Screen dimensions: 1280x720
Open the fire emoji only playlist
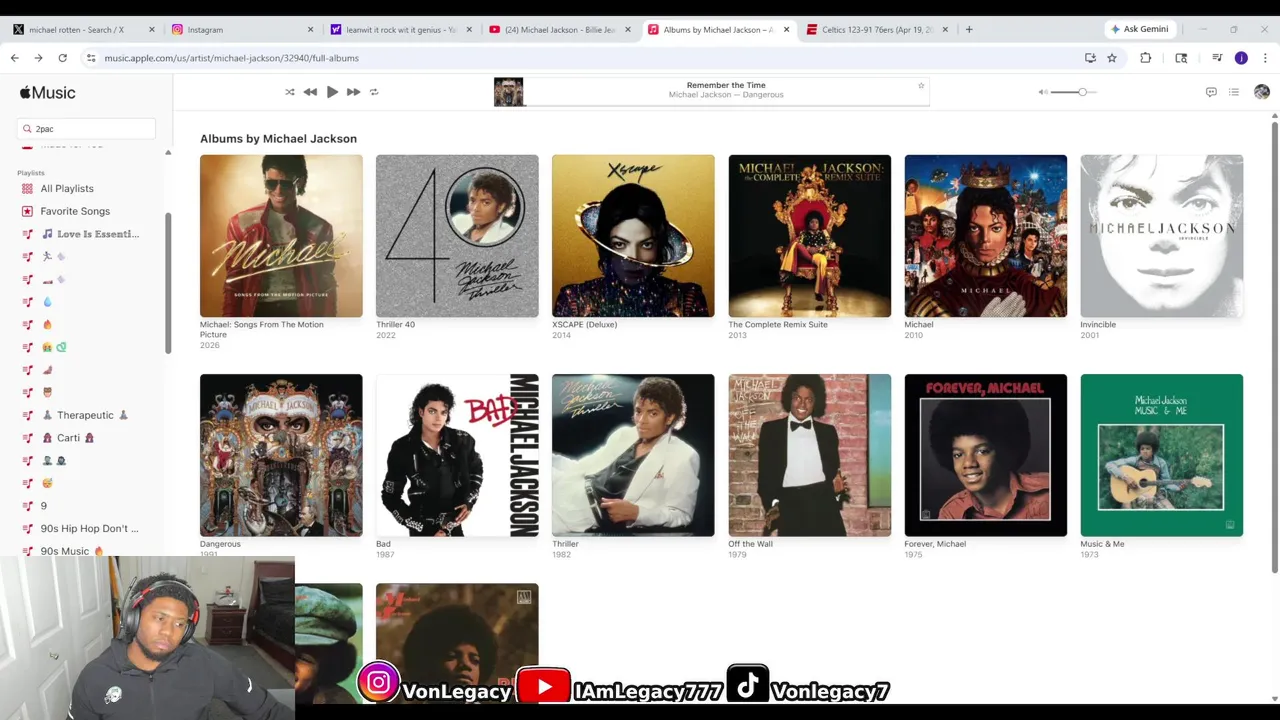point(47,325)
